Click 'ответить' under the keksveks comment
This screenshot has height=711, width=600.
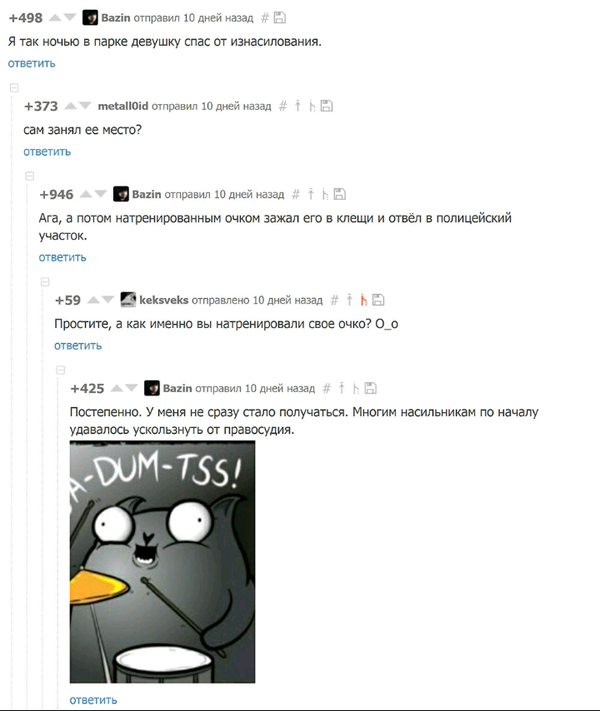click(78, 346)
